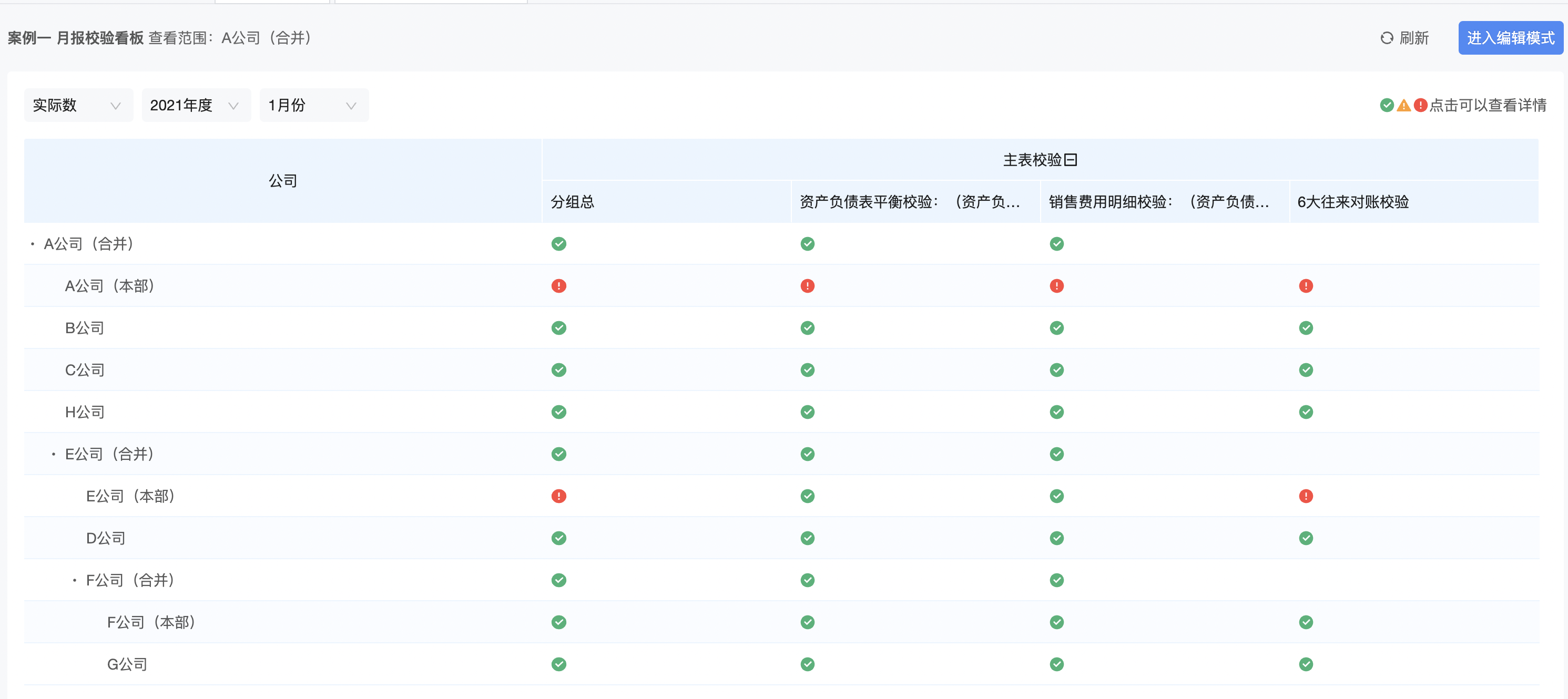Click green check for B公司 分组总
1568x699 pixels.
tap(558, 328)
